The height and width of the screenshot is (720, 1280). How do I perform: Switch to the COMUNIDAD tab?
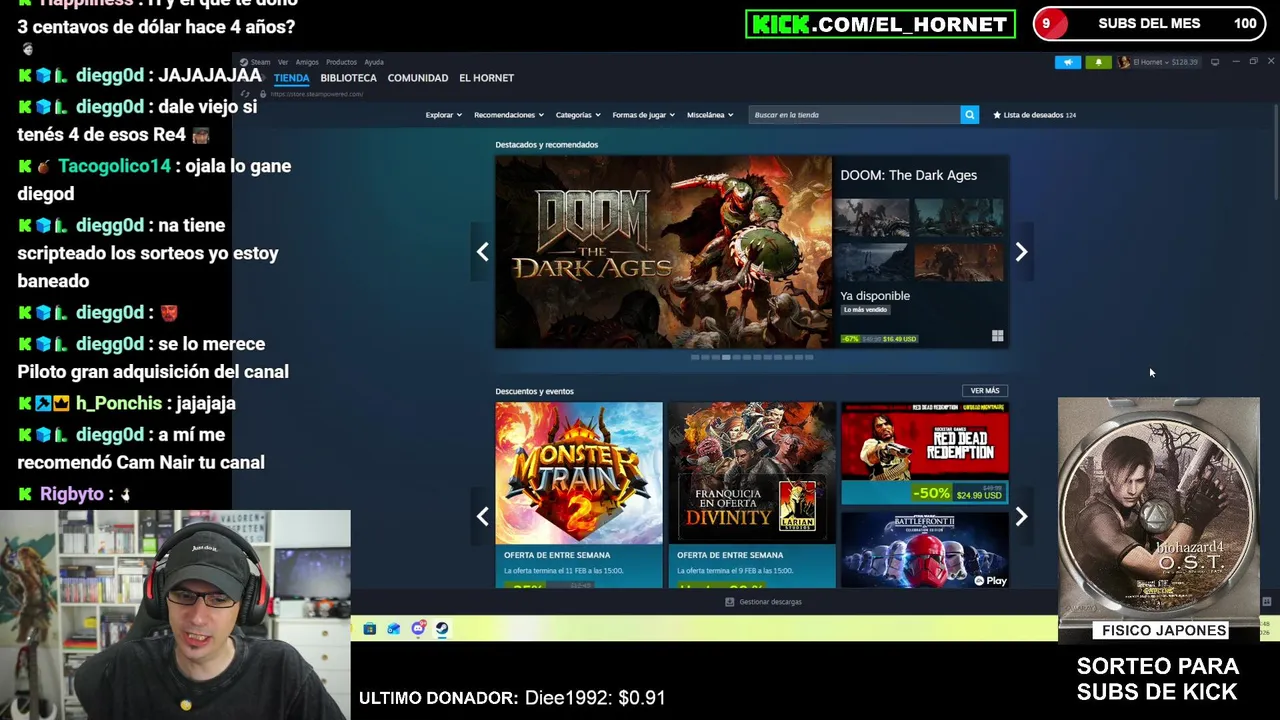418,78
